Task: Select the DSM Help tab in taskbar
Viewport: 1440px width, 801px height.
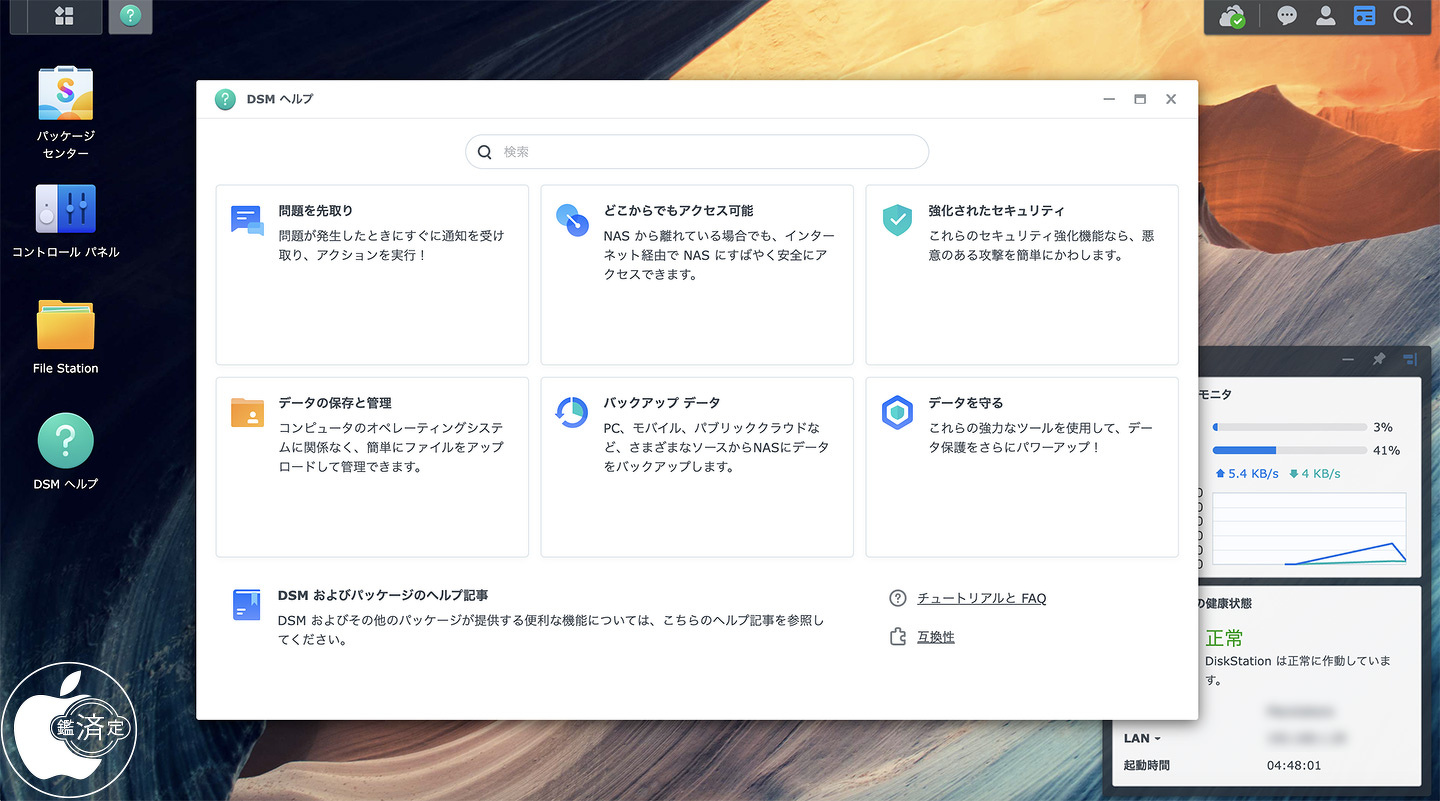Action: point(130,16)
